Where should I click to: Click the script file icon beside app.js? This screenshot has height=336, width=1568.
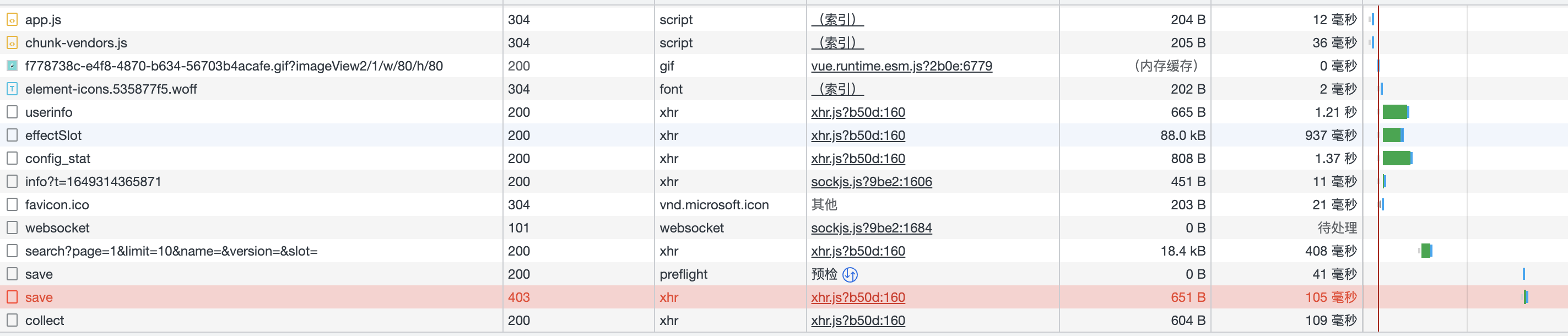tap(12, 19)
